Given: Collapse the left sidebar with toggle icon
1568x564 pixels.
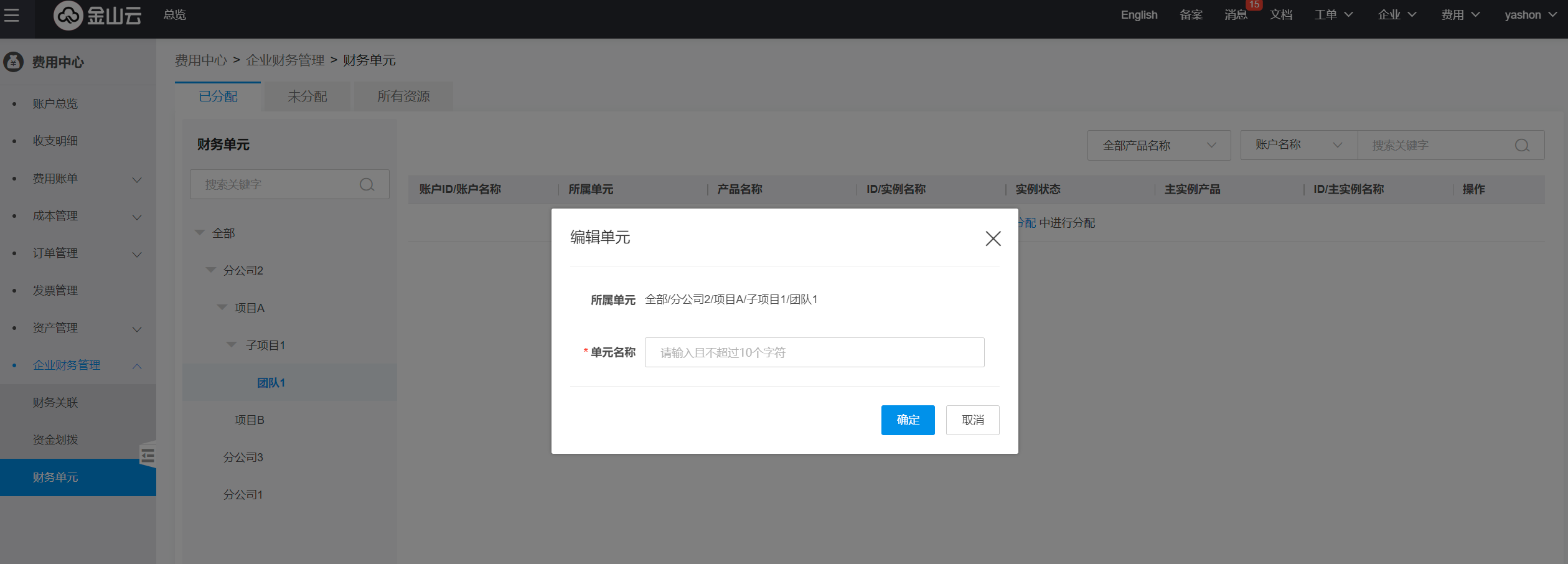Looking at the screenshot, I should click(148, 456).
